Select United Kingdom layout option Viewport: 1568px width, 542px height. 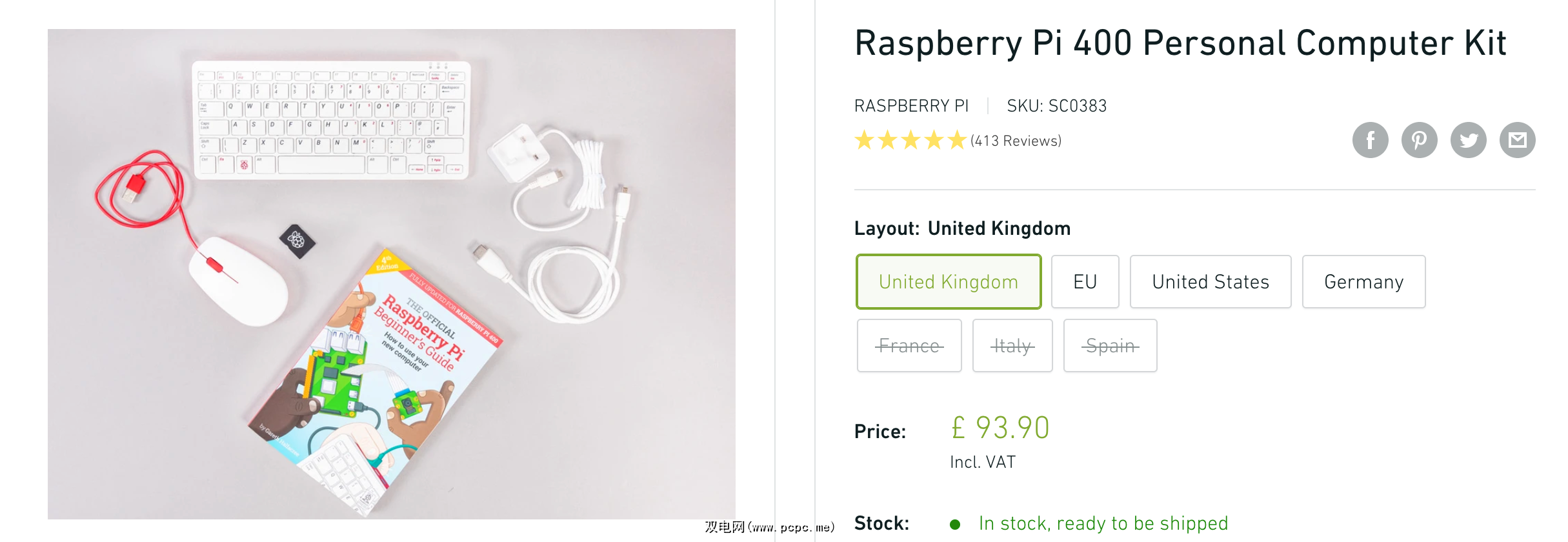(948, 282)
